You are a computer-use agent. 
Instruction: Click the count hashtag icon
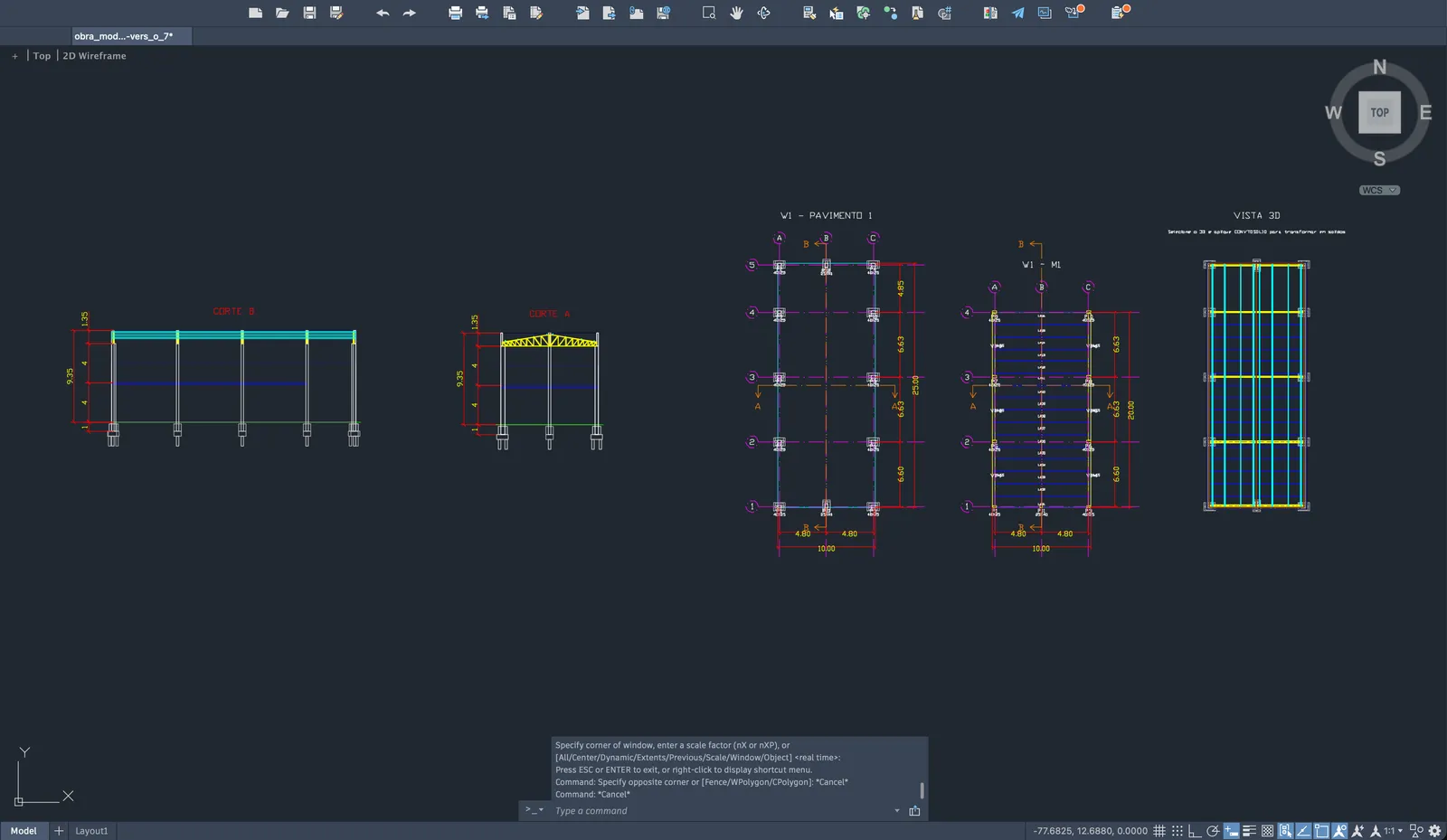pyautogui.click(x=945, y=13)
